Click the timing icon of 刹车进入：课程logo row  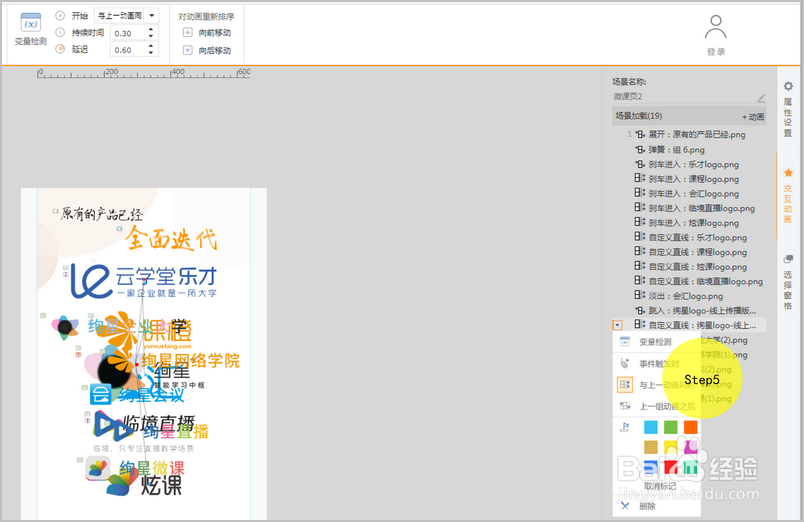tap(640, 178)
